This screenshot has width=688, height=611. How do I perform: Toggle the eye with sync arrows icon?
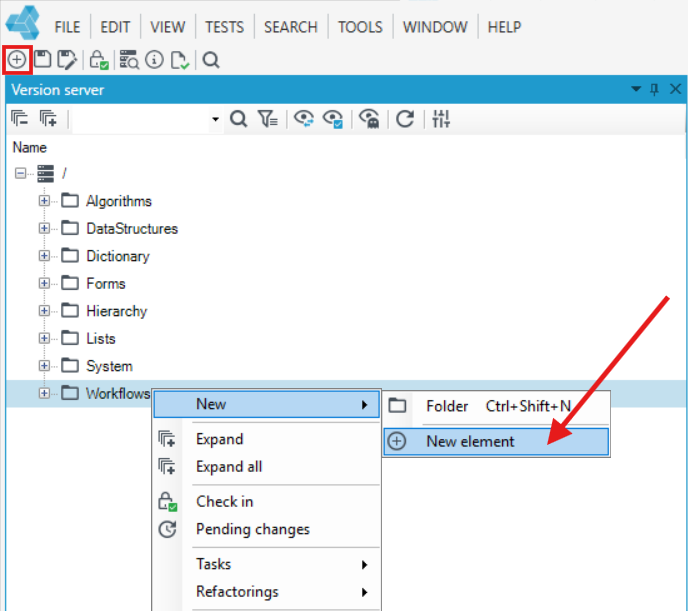pos(304,119)
